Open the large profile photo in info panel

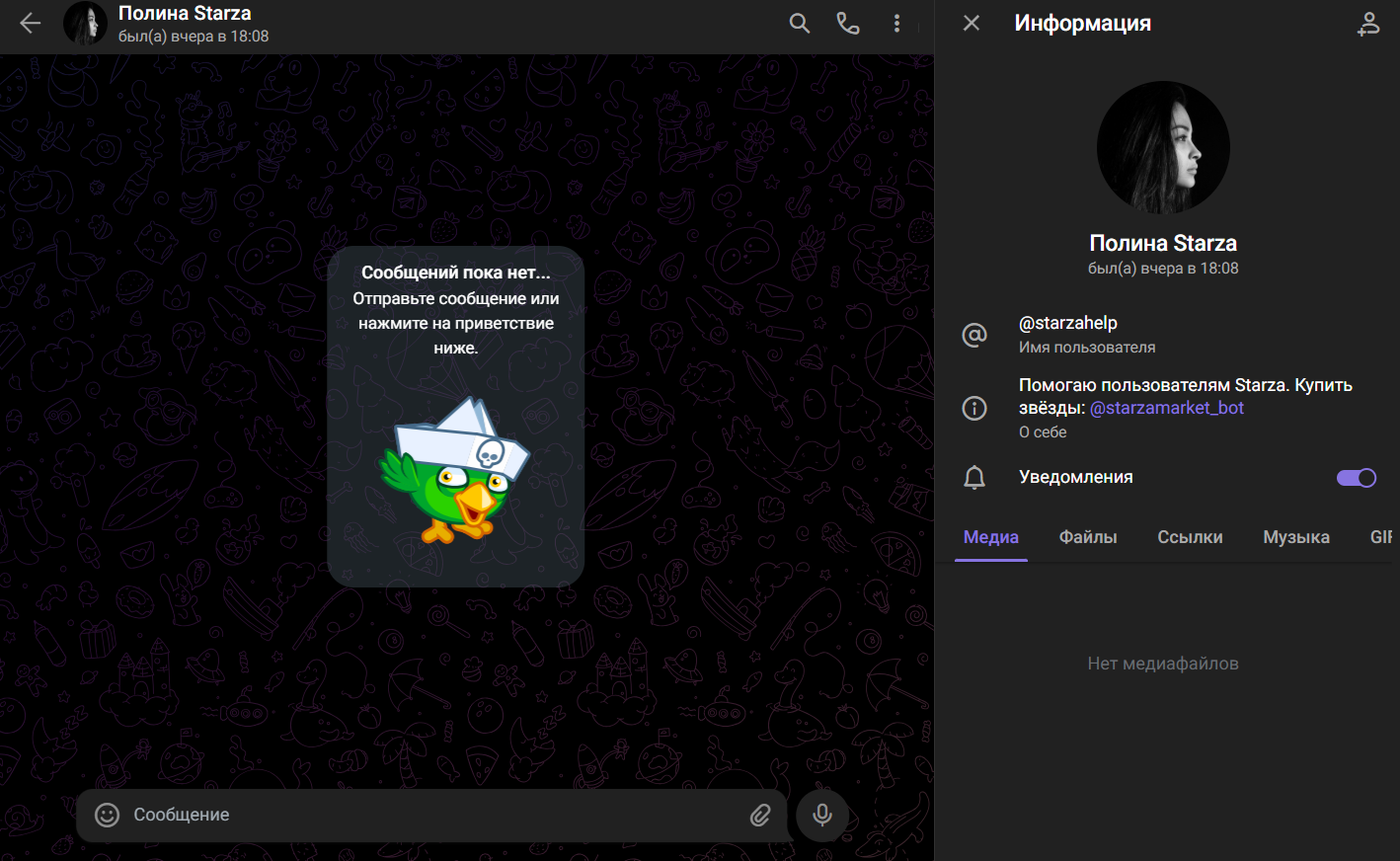click(x=1163, y=148)
